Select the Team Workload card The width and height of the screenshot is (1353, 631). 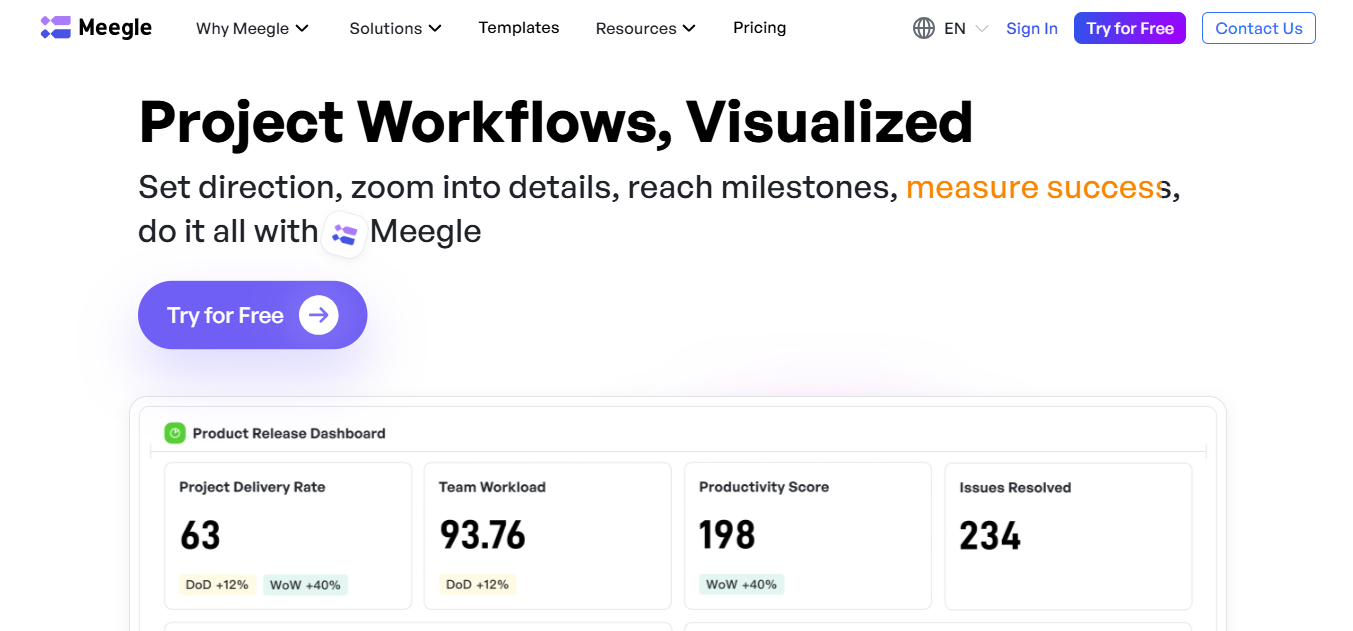click(547, 535)
